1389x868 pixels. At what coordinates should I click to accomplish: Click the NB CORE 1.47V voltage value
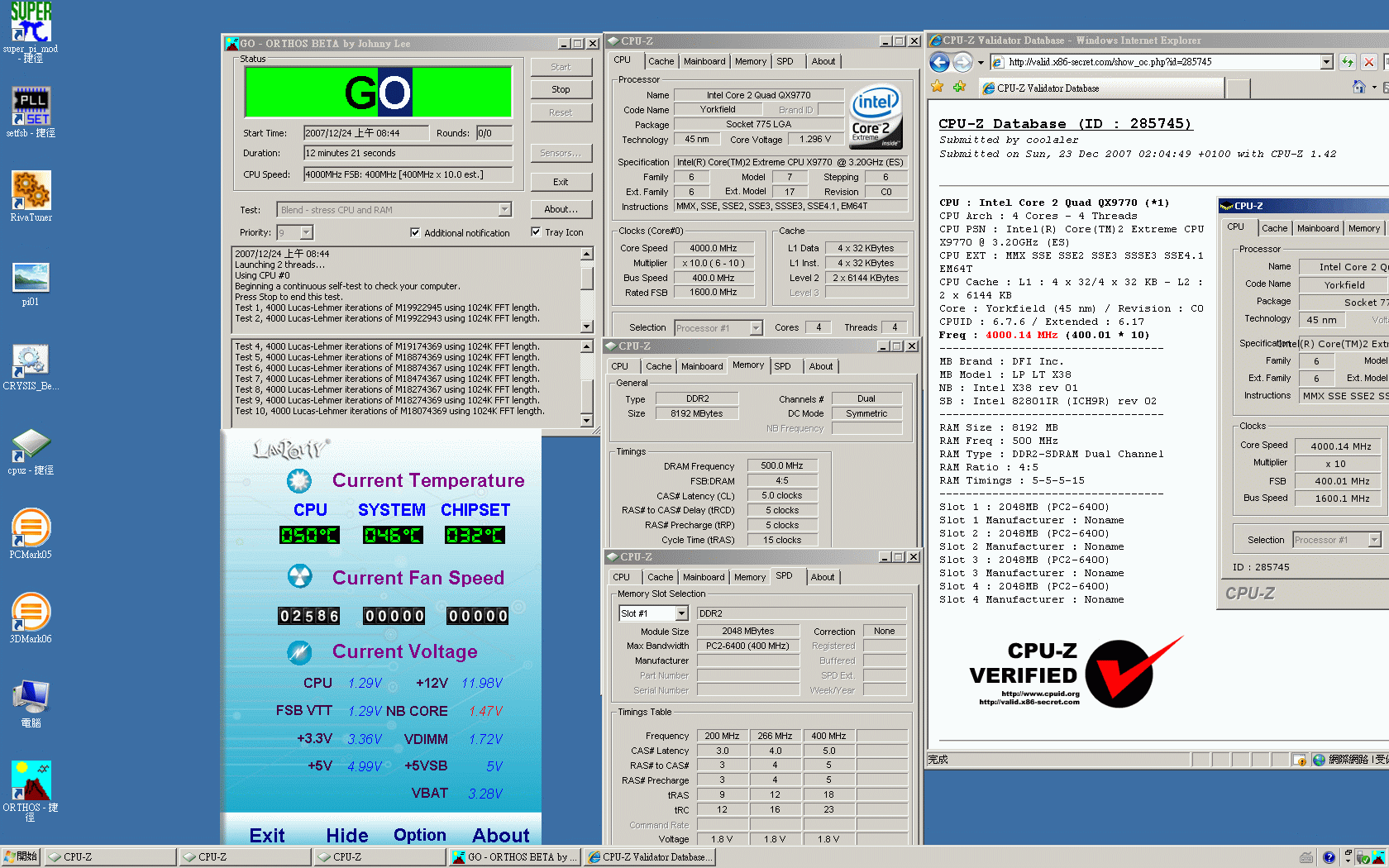[x=485, y=712]
